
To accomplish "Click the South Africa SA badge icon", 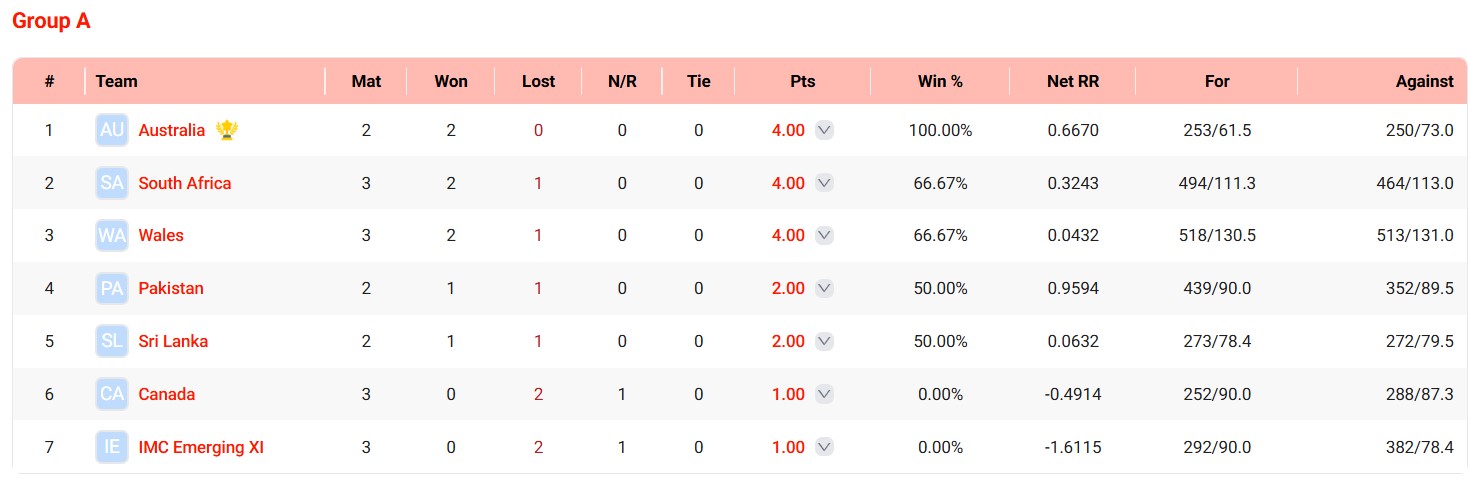I will pyautogui.click(x=112, y=183).
